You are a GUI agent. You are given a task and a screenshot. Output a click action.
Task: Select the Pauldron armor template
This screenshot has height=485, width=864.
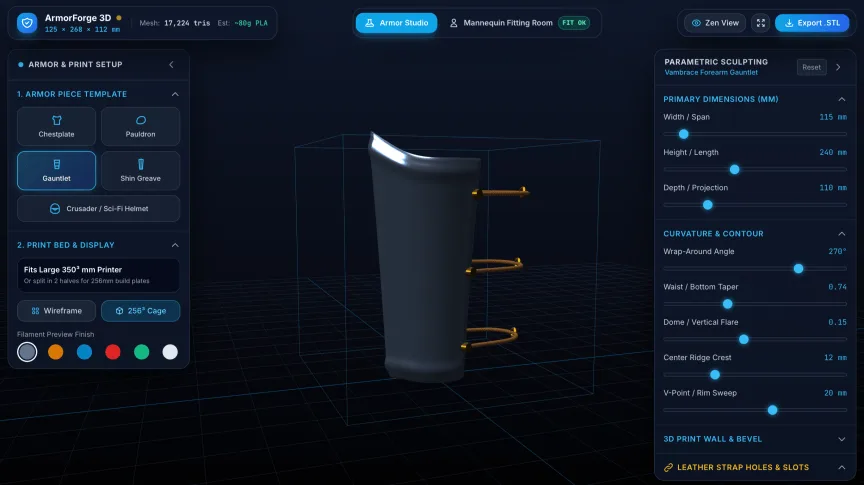click(141, 126)
